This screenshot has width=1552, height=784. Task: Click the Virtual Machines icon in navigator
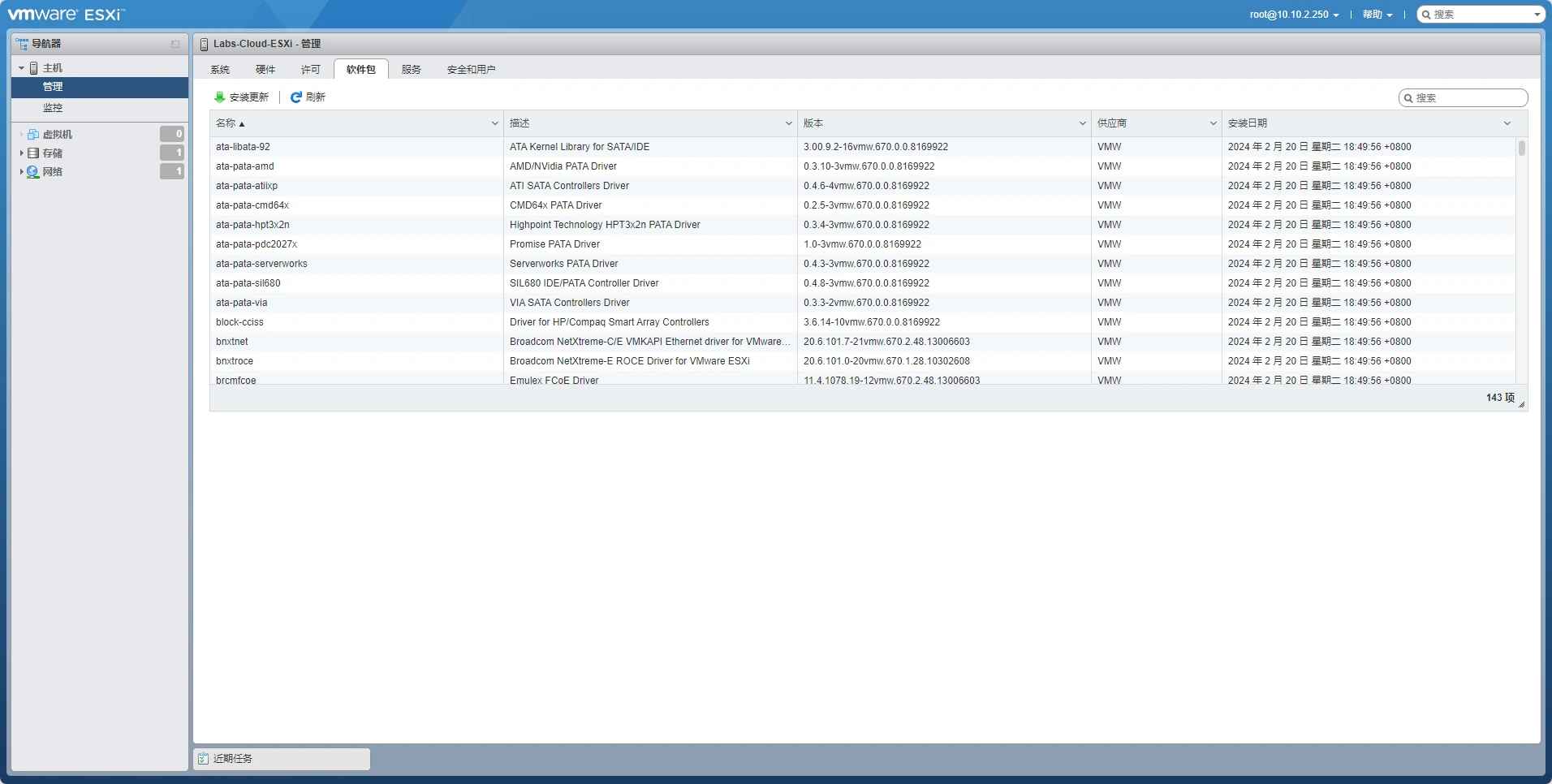[x=33, y=135]
